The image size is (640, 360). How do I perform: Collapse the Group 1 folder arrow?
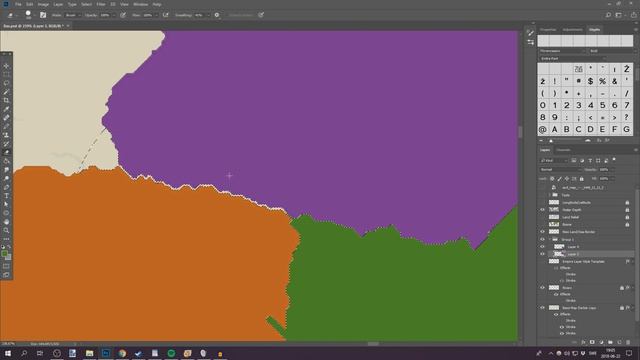tap(549, 239)
